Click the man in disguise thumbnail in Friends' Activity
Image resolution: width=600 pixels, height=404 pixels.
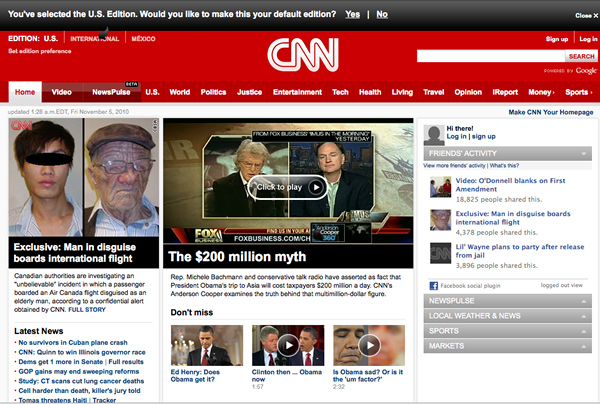click(440, 220)
